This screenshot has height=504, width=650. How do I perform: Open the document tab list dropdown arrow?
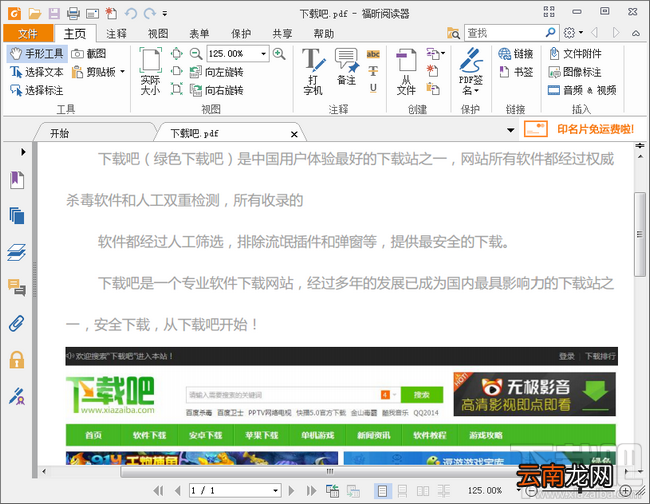(x=511, y=130)
